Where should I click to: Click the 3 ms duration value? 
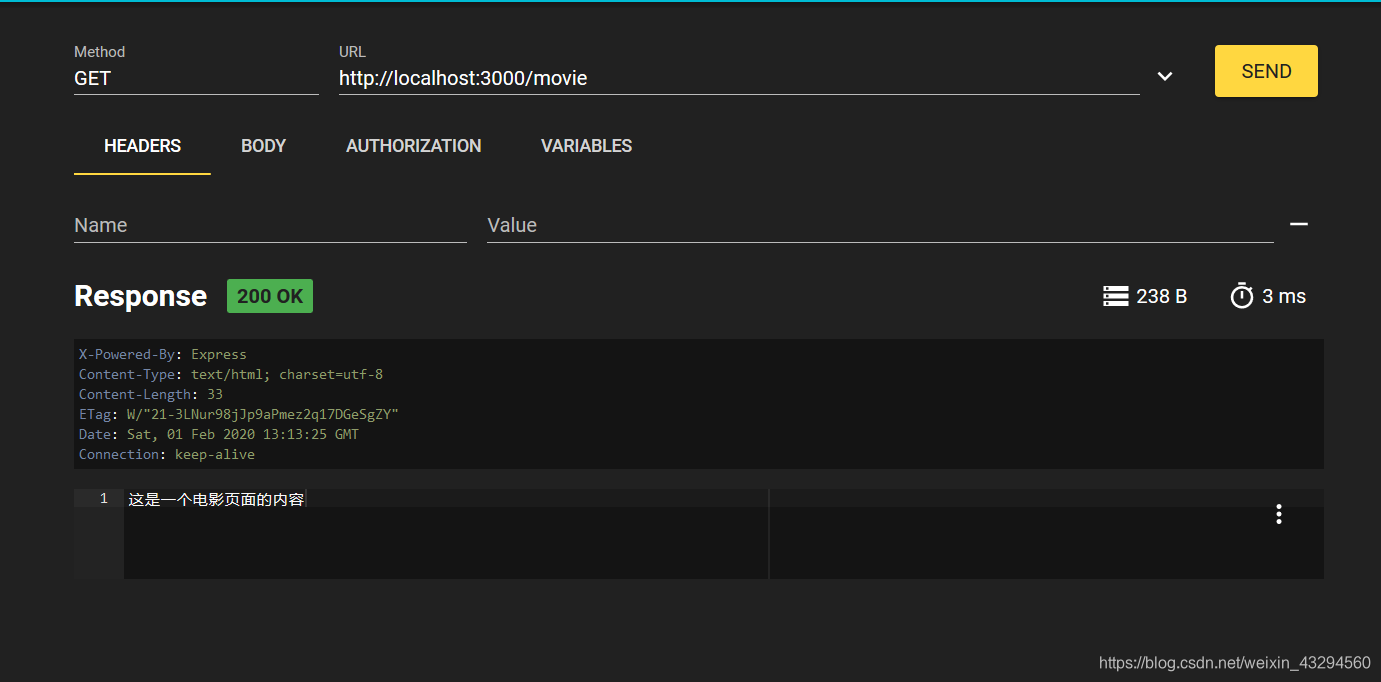click(1284, 296)
